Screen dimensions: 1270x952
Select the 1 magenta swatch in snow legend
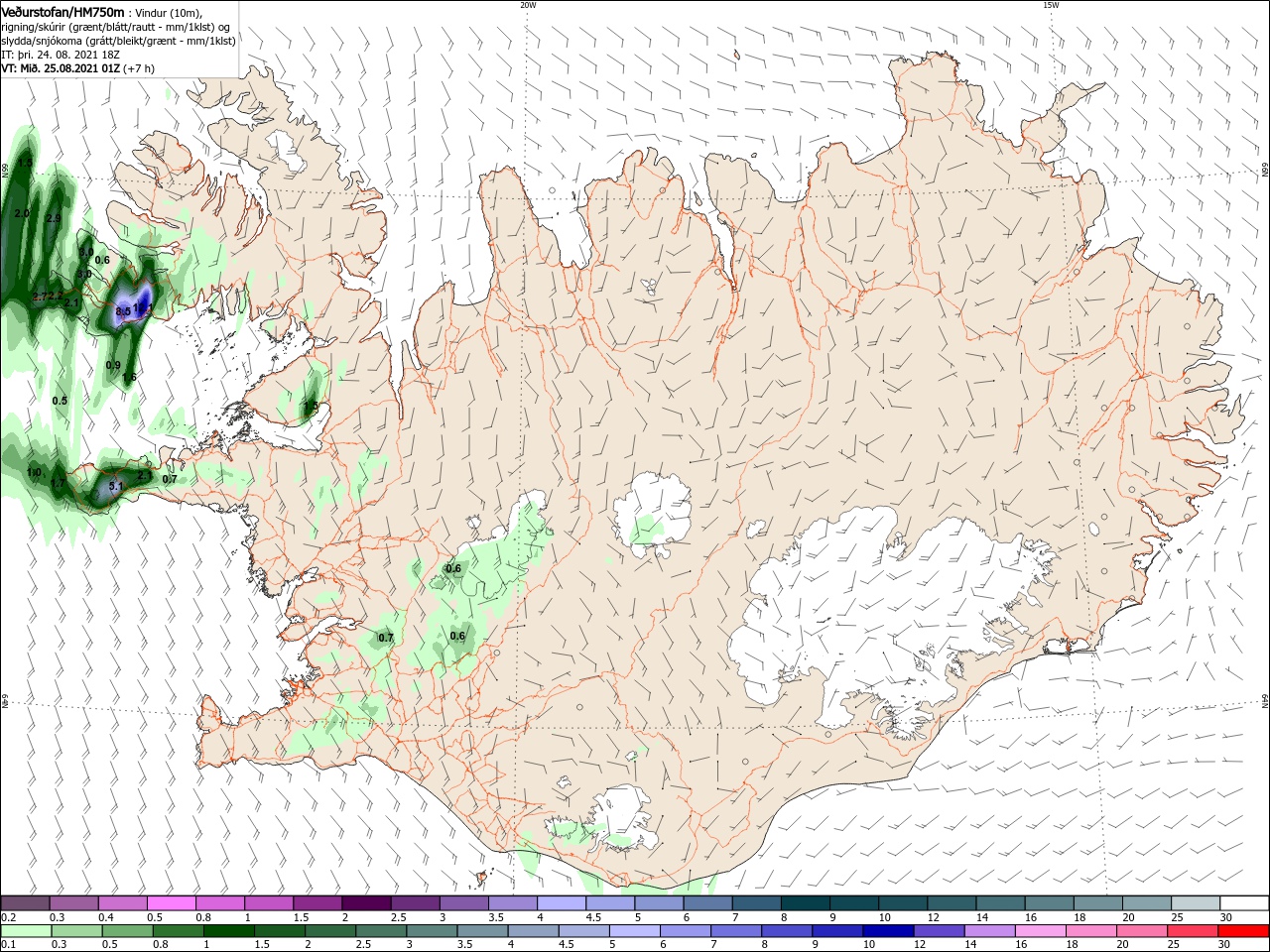(269, 903)
